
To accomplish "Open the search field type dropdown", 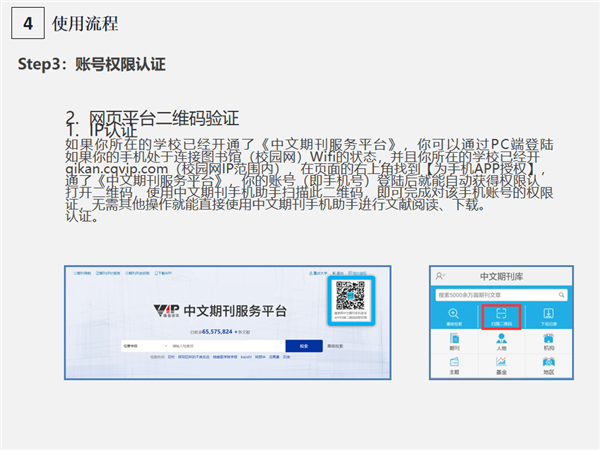I will pos(145,346).
